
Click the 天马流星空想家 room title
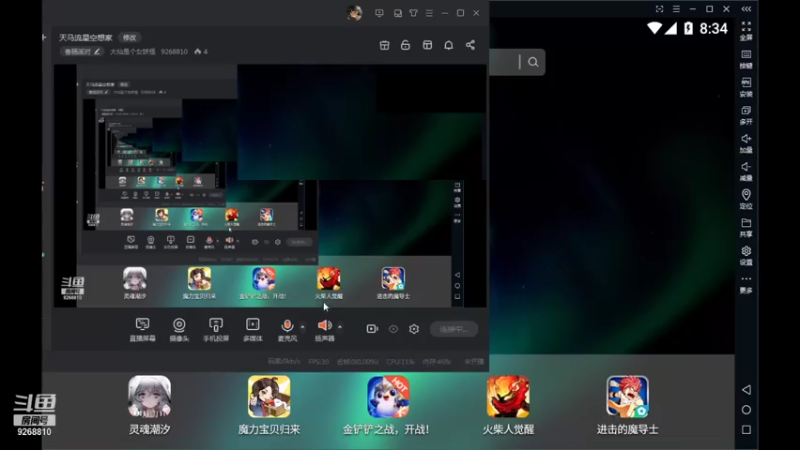[x=86, y=37]
